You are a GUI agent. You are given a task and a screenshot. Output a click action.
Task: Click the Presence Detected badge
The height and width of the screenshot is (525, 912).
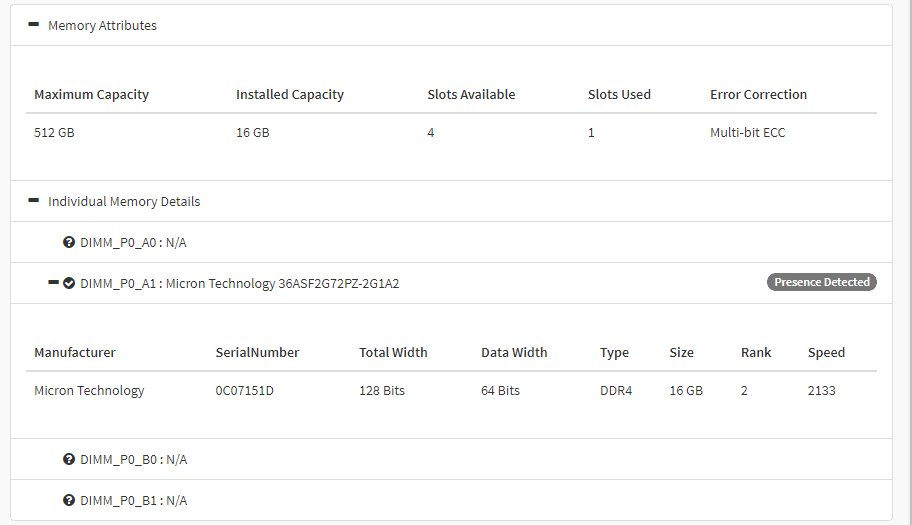click(x=821, y=282)
